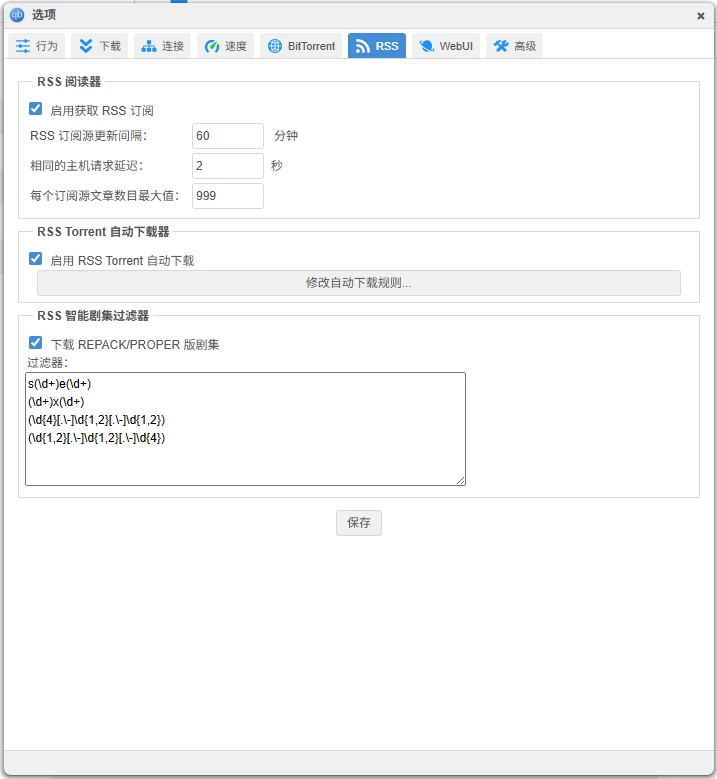Click the 下载 tab double-chevron icon

(86, 46)
